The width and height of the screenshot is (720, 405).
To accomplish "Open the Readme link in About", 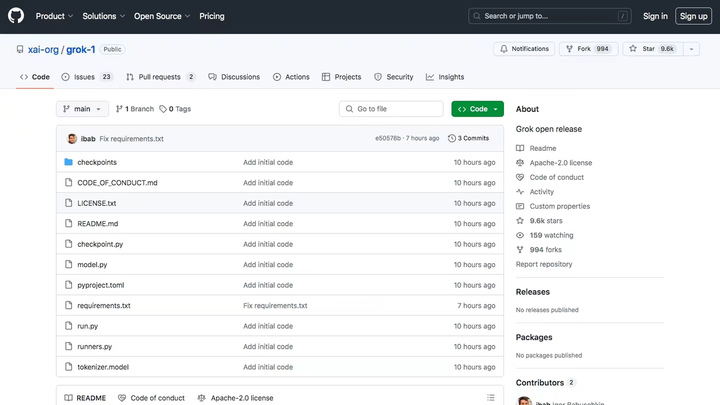I will point(536,148).
